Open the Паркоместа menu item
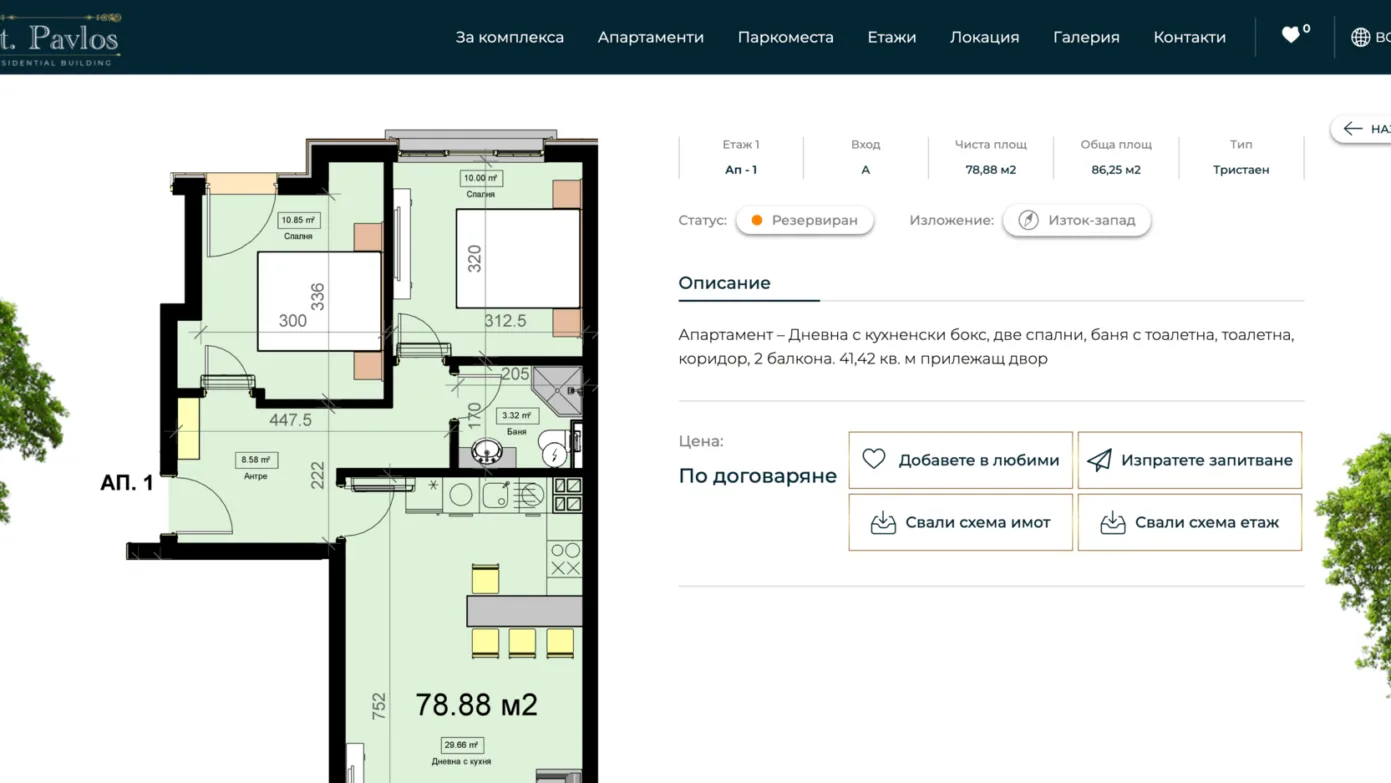Viewport: 1391px width, 783px height. (x=785, y=37)
